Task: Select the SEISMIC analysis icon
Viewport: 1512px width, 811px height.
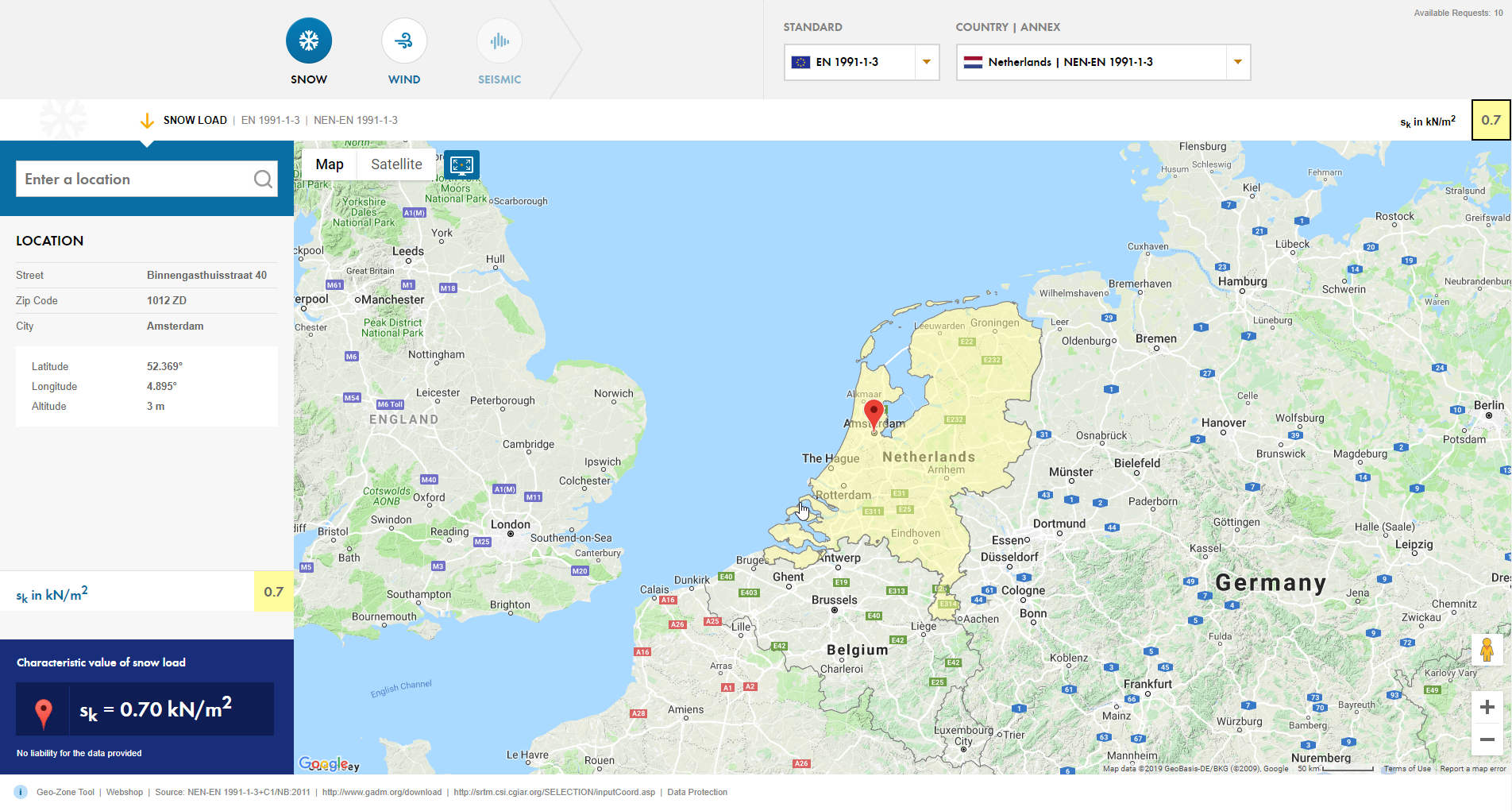Action: 499,40
